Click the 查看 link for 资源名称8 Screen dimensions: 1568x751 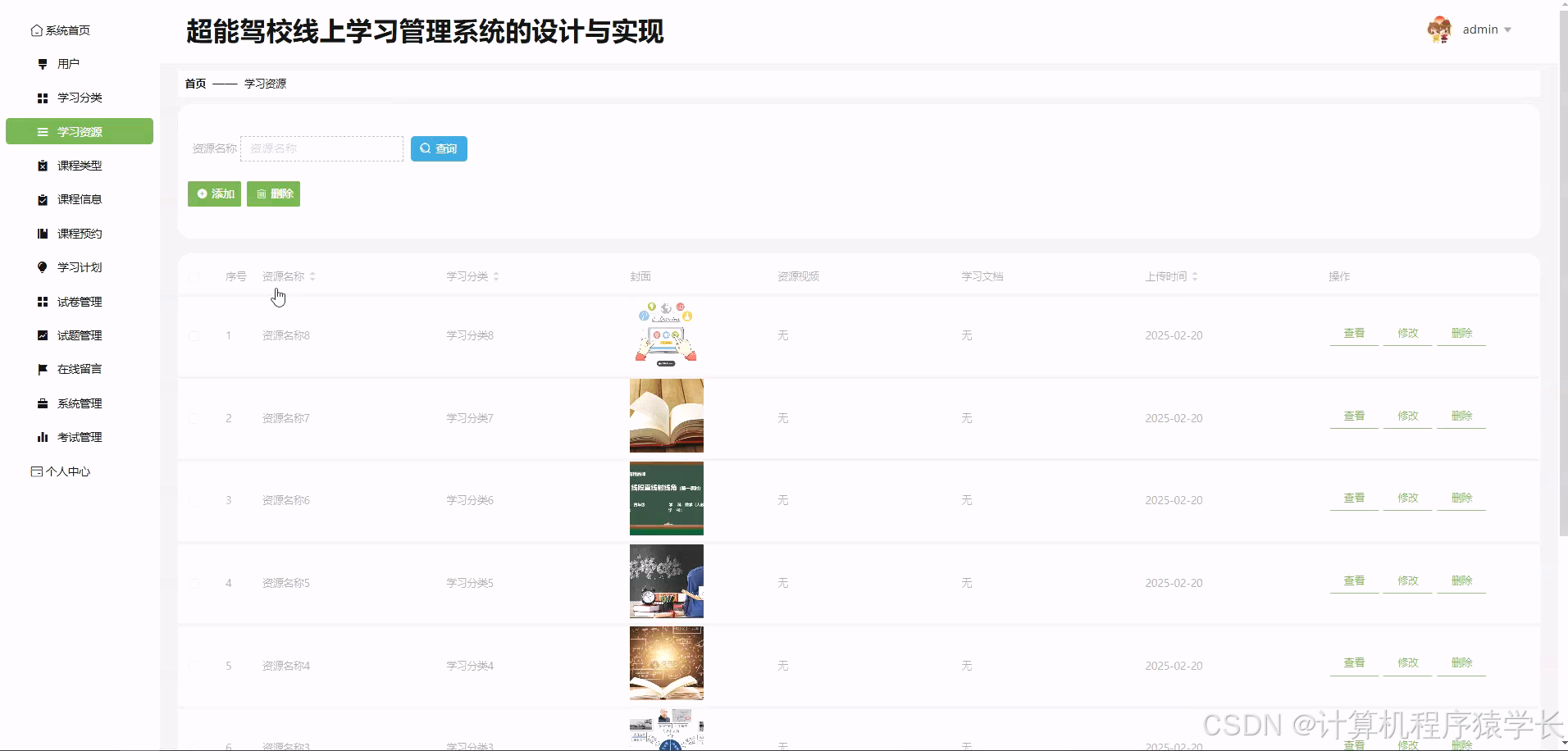click(x=1354, y=333)
